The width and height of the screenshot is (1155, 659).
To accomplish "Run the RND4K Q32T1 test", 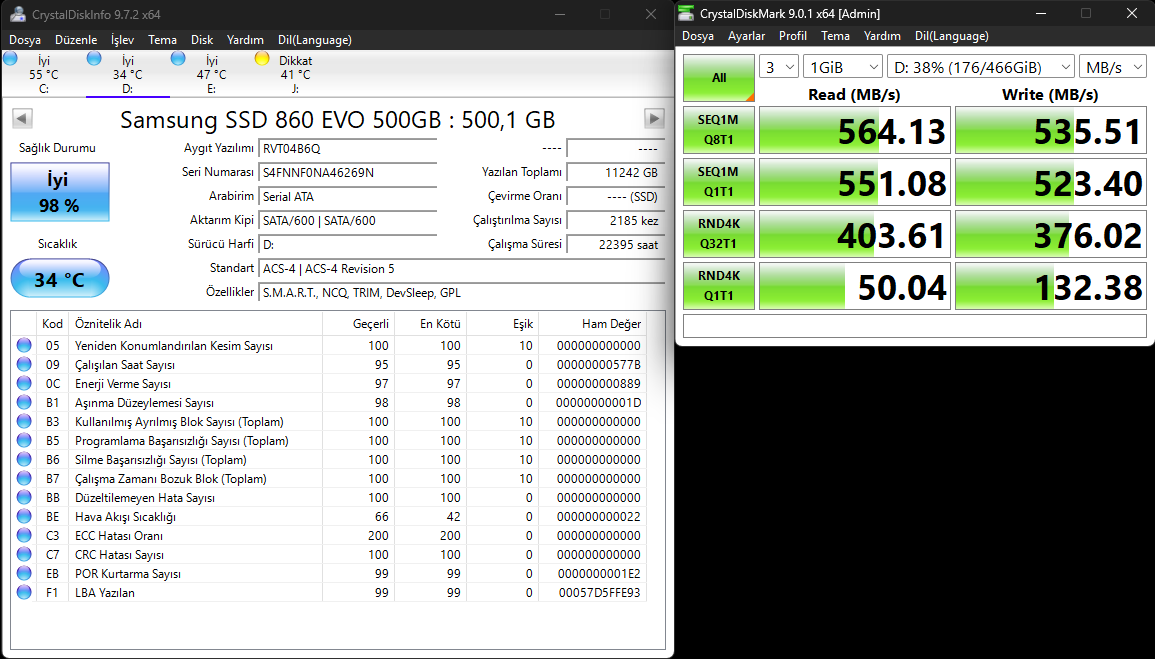I will pyautogui.click(x=719, y=233).
